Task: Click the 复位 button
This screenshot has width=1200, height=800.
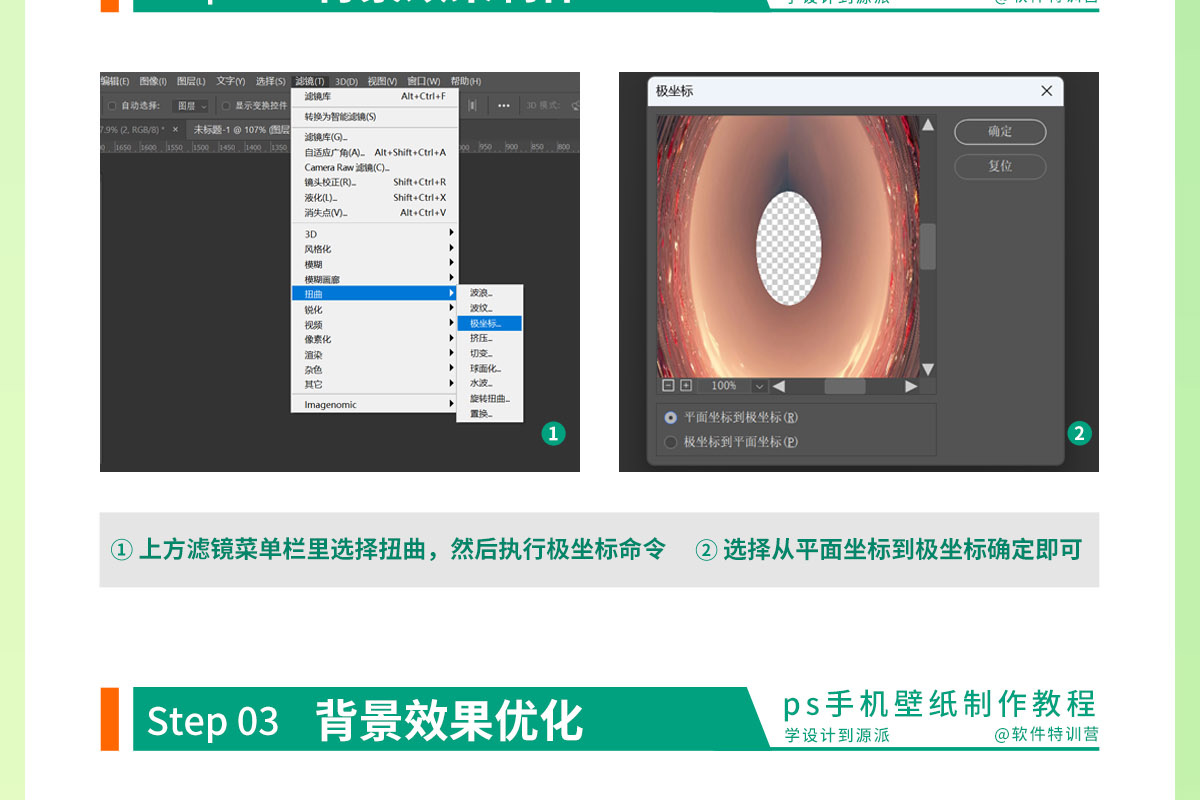Action: tap(1000, 166)
